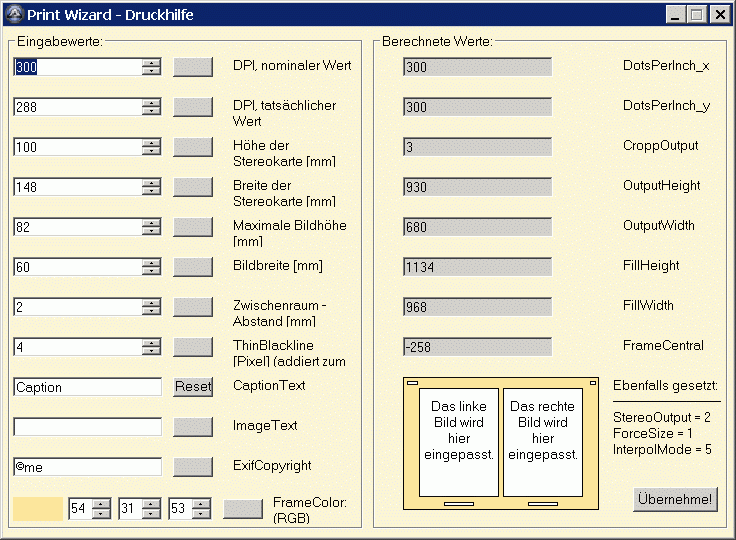Focus the empty ImageText input field
Viewport: 736px width, 540px height.
[x=87, y=427]
